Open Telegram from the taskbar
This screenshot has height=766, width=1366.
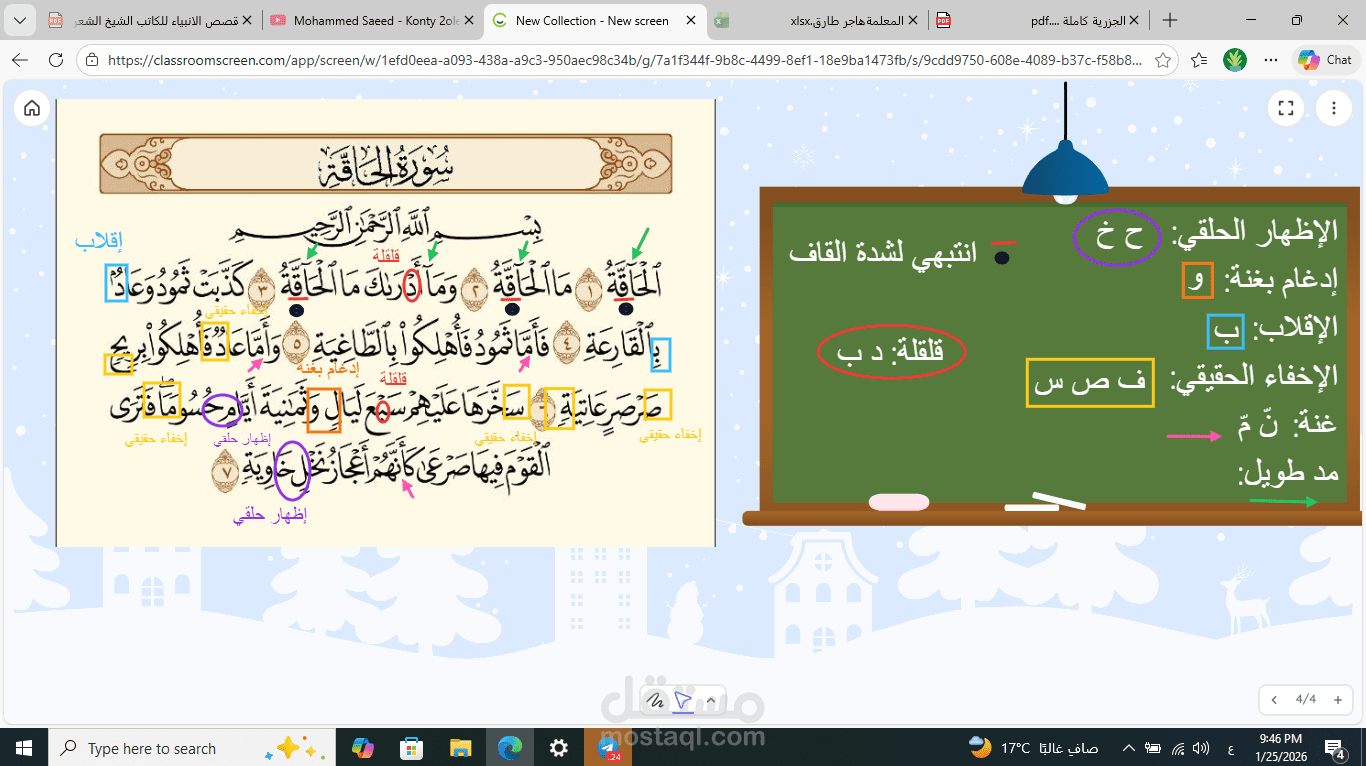coord(608,748)
